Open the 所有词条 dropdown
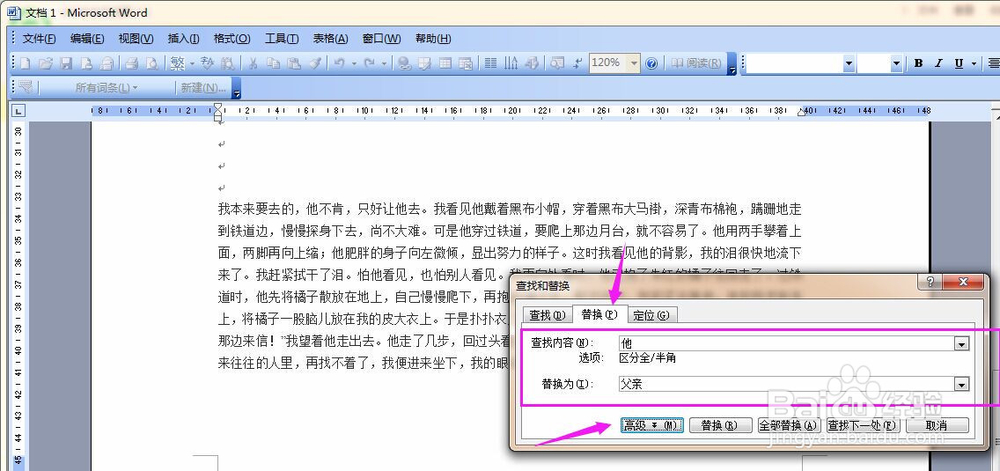The image size is (1000, 471). [106, 88]
